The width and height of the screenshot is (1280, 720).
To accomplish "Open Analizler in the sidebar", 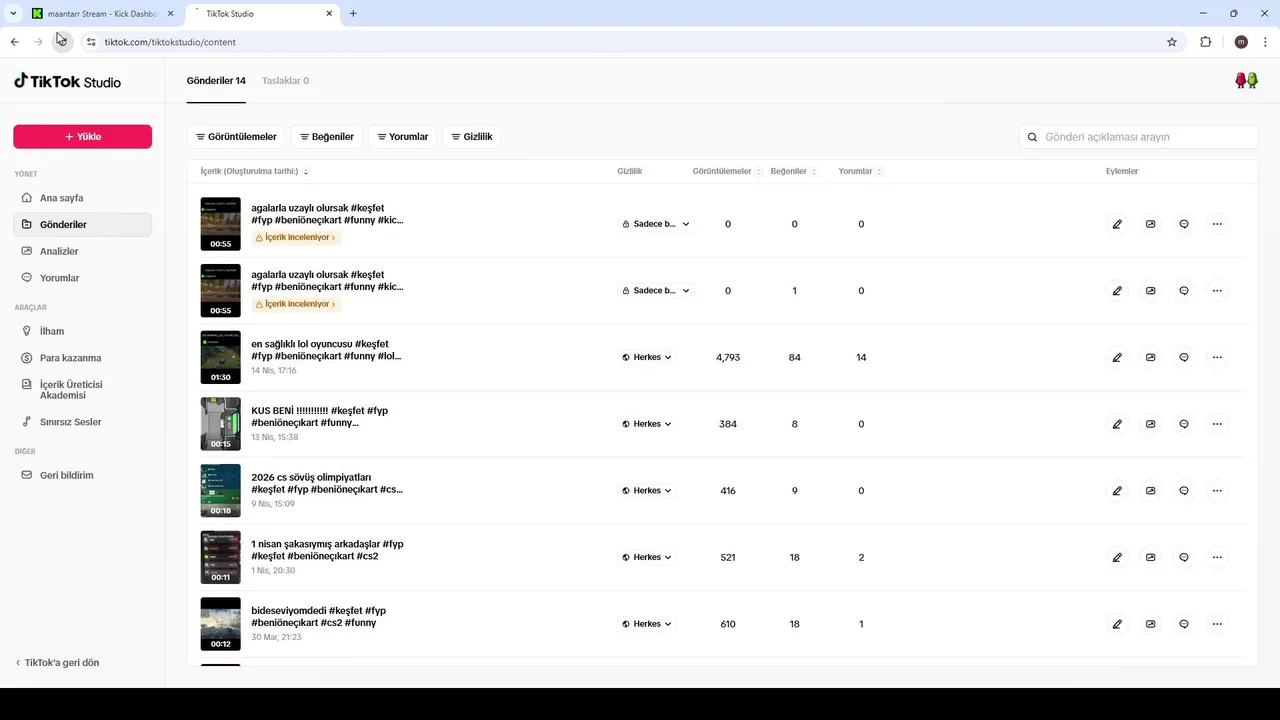I will coord(59,251).
